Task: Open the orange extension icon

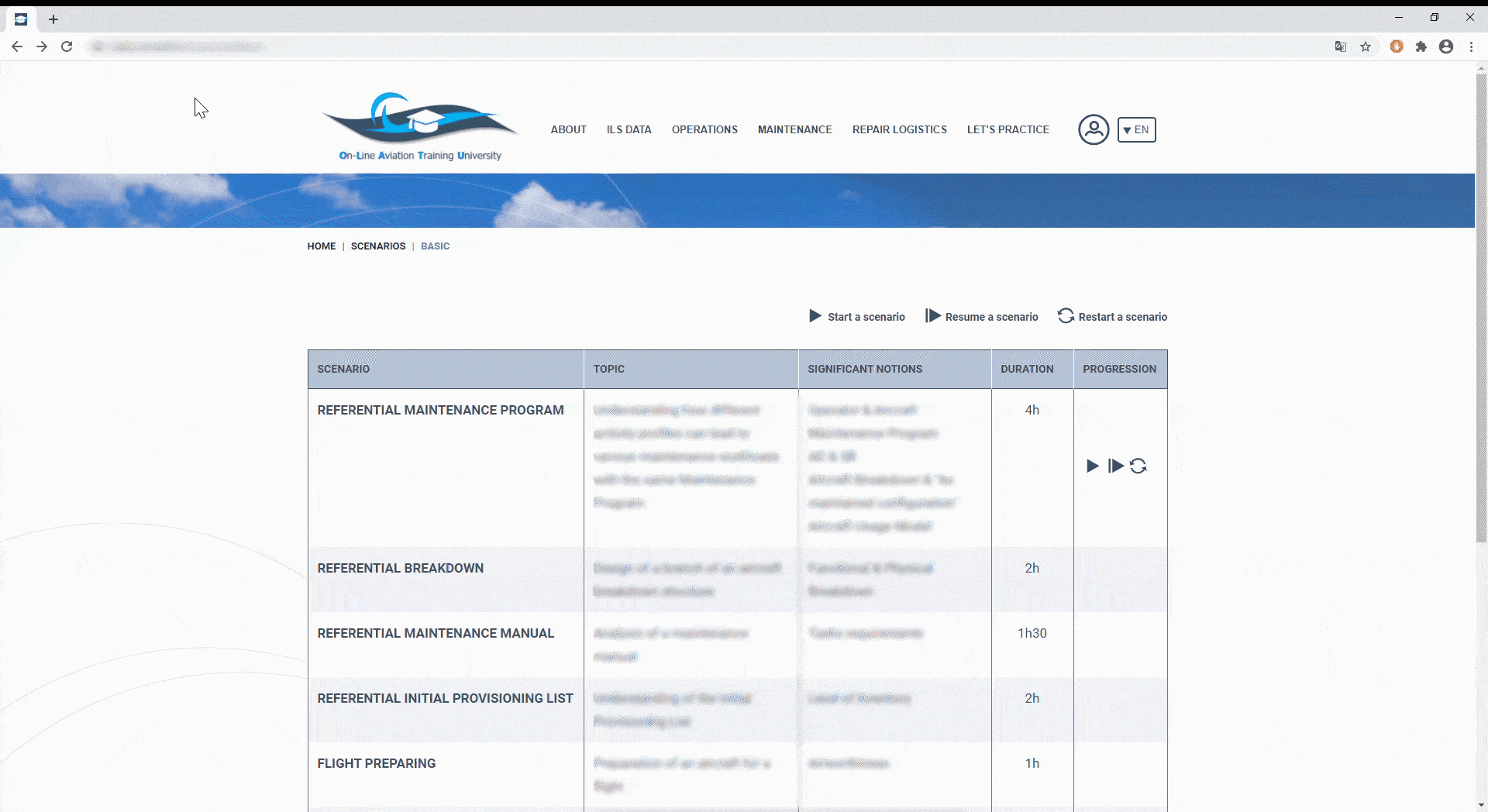Action: tap(1397, 46)
